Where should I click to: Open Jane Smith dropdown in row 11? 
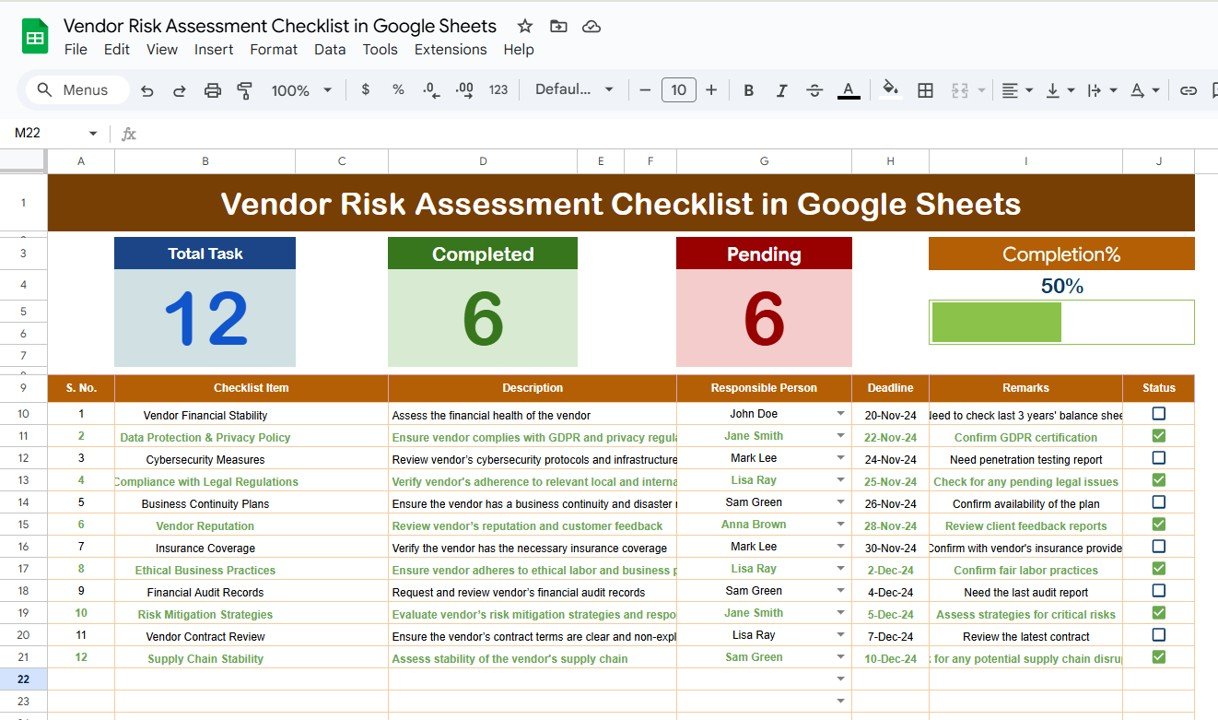coord(841,436)
